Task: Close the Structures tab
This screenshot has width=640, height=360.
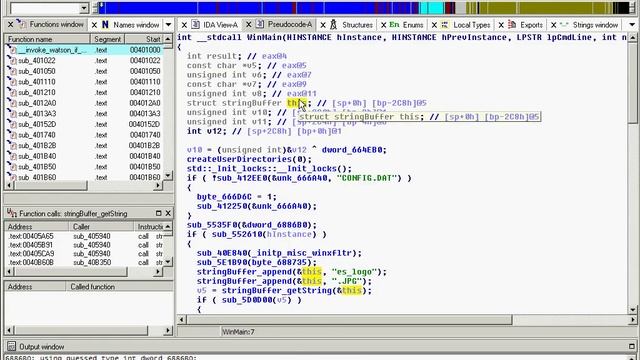Action: [x=323, y=25]
